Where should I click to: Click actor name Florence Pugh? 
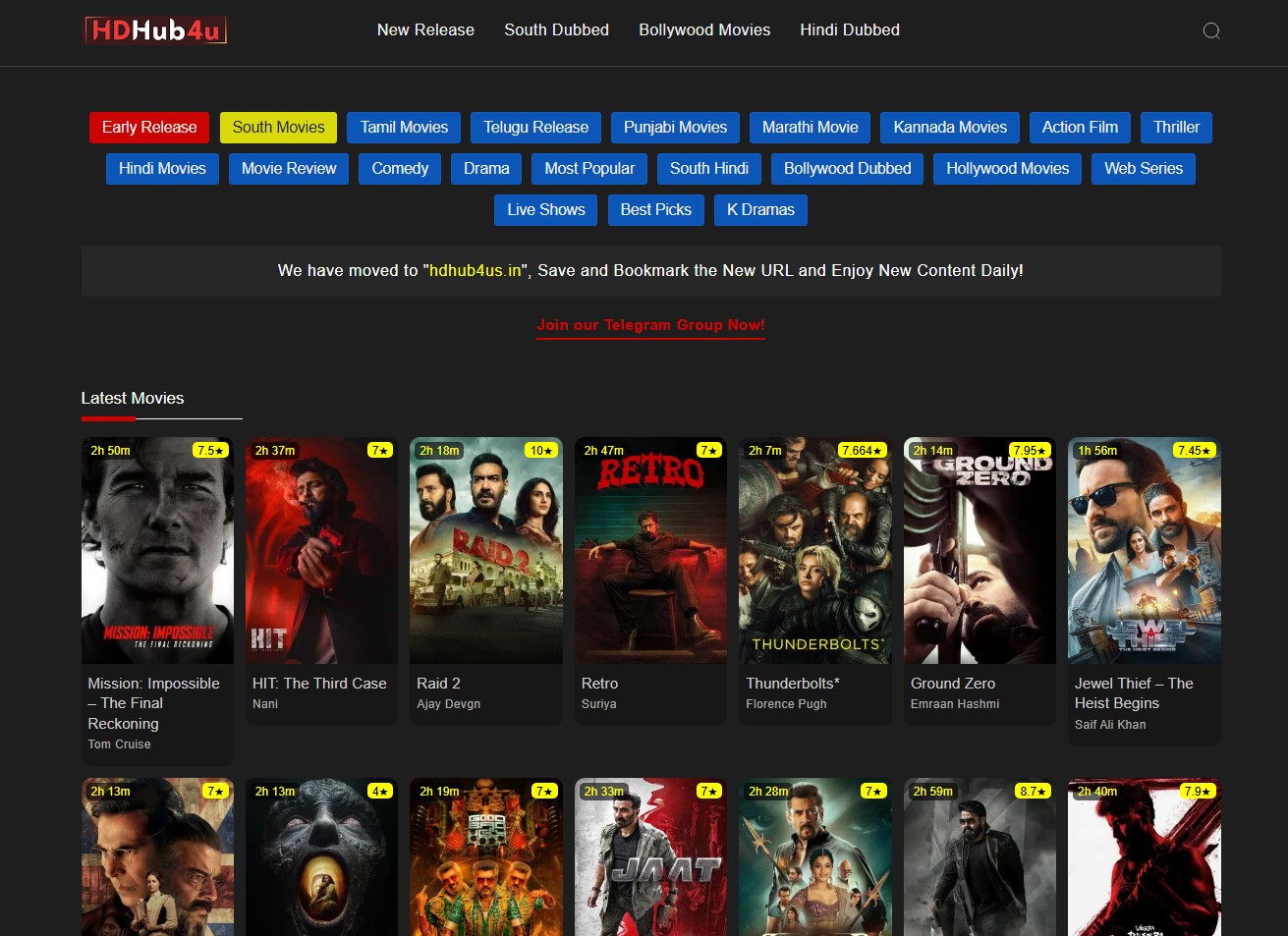coord(786,704)
